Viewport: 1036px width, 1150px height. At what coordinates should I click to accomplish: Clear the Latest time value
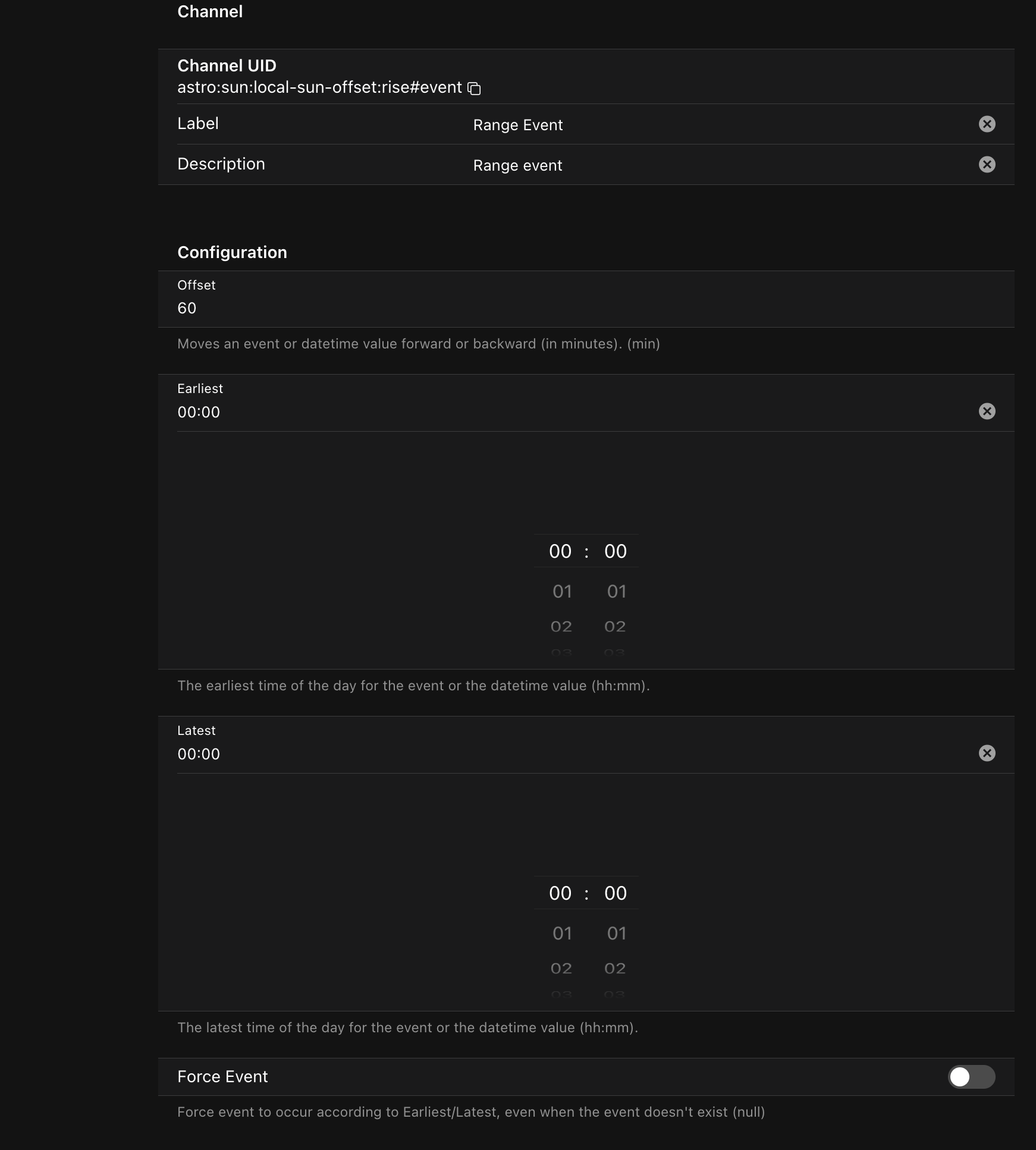coord(987,753)
